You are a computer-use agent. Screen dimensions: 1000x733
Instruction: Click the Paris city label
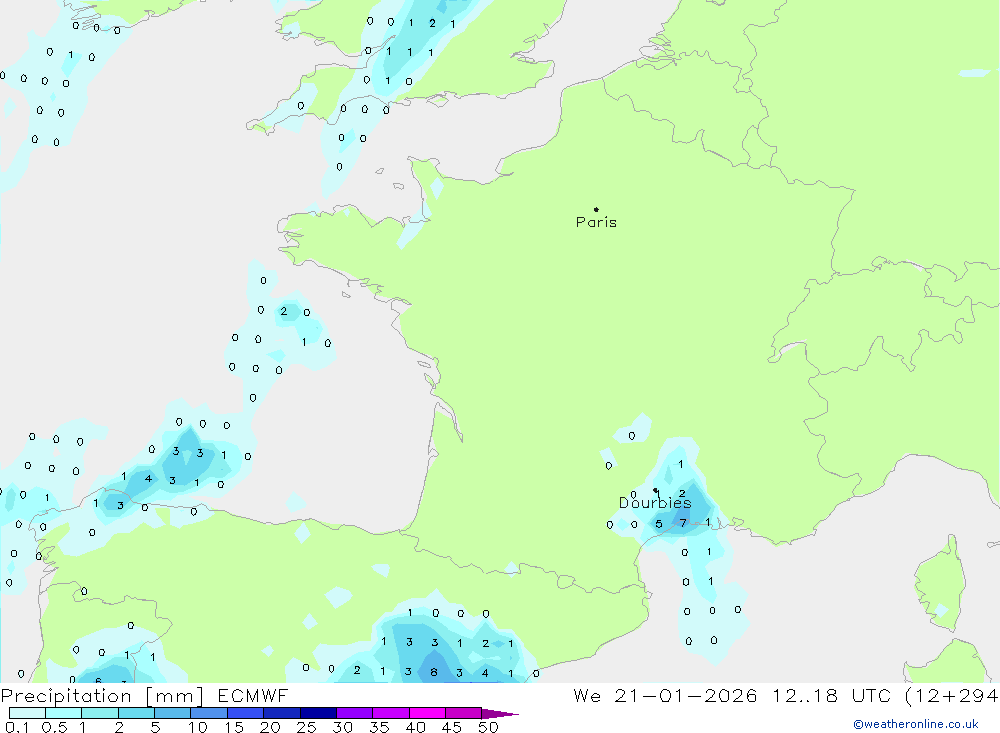(x=596, y=222)
